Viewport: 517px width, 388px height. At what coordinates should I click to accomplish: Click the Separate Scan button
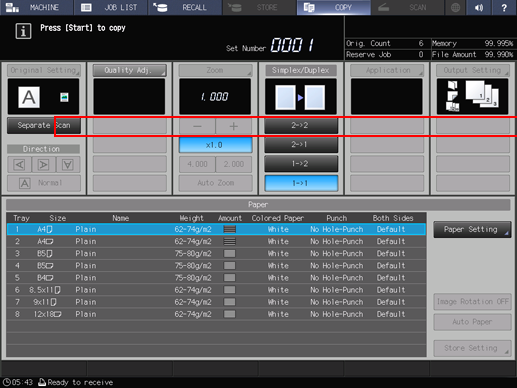tap(44, 126)
